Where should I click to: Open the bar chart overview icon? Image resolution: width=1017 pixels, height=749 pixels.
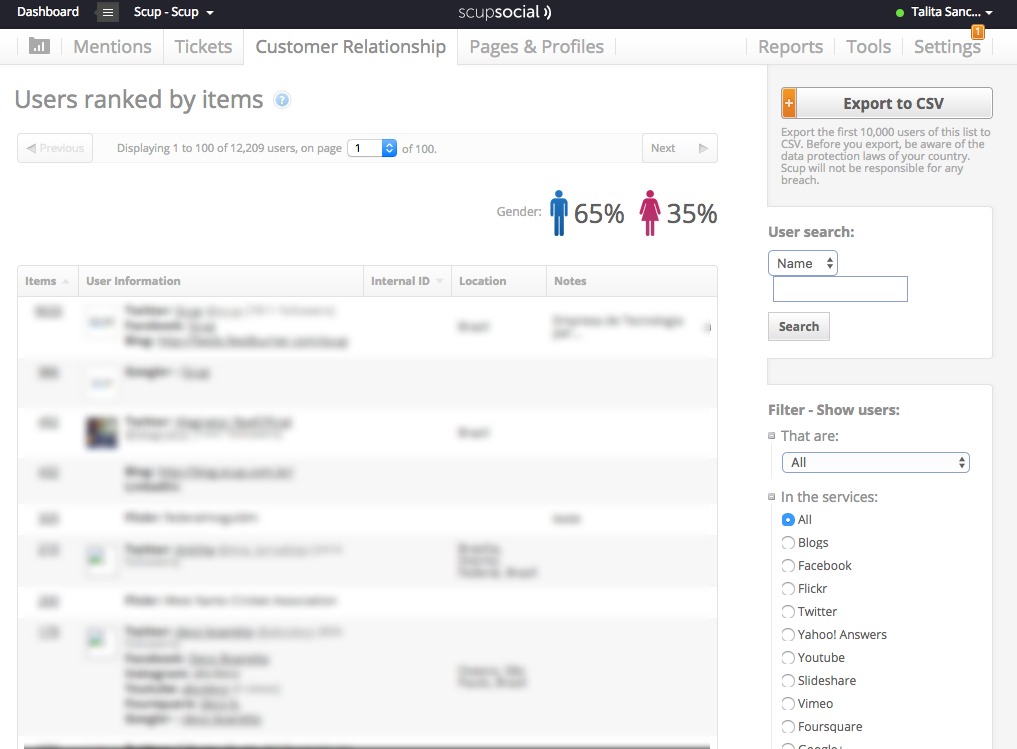point(39,46)
